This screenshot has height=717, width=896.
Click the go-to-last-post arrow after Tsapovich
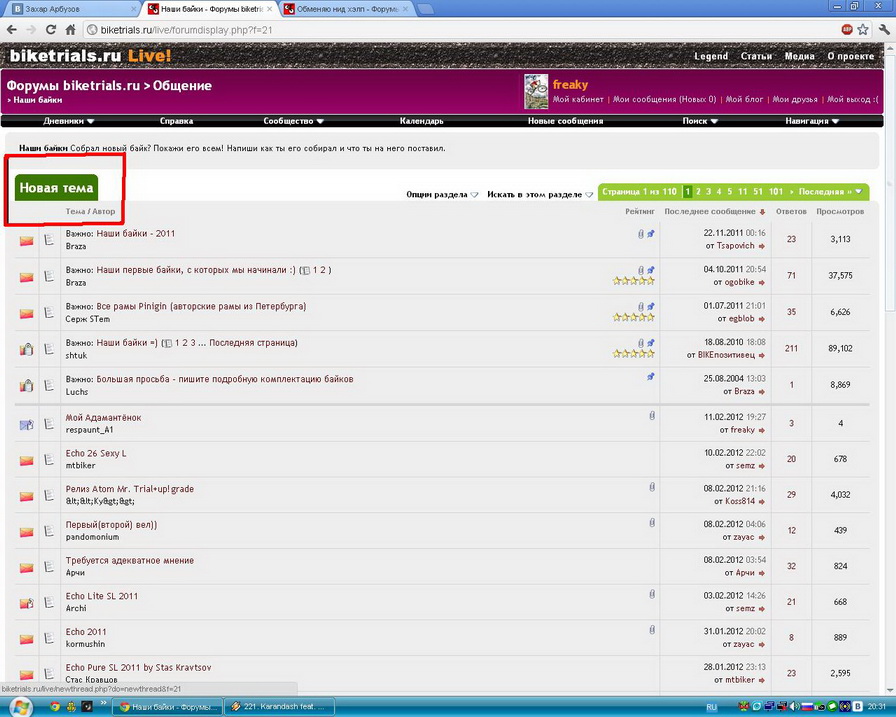(762, 246)
